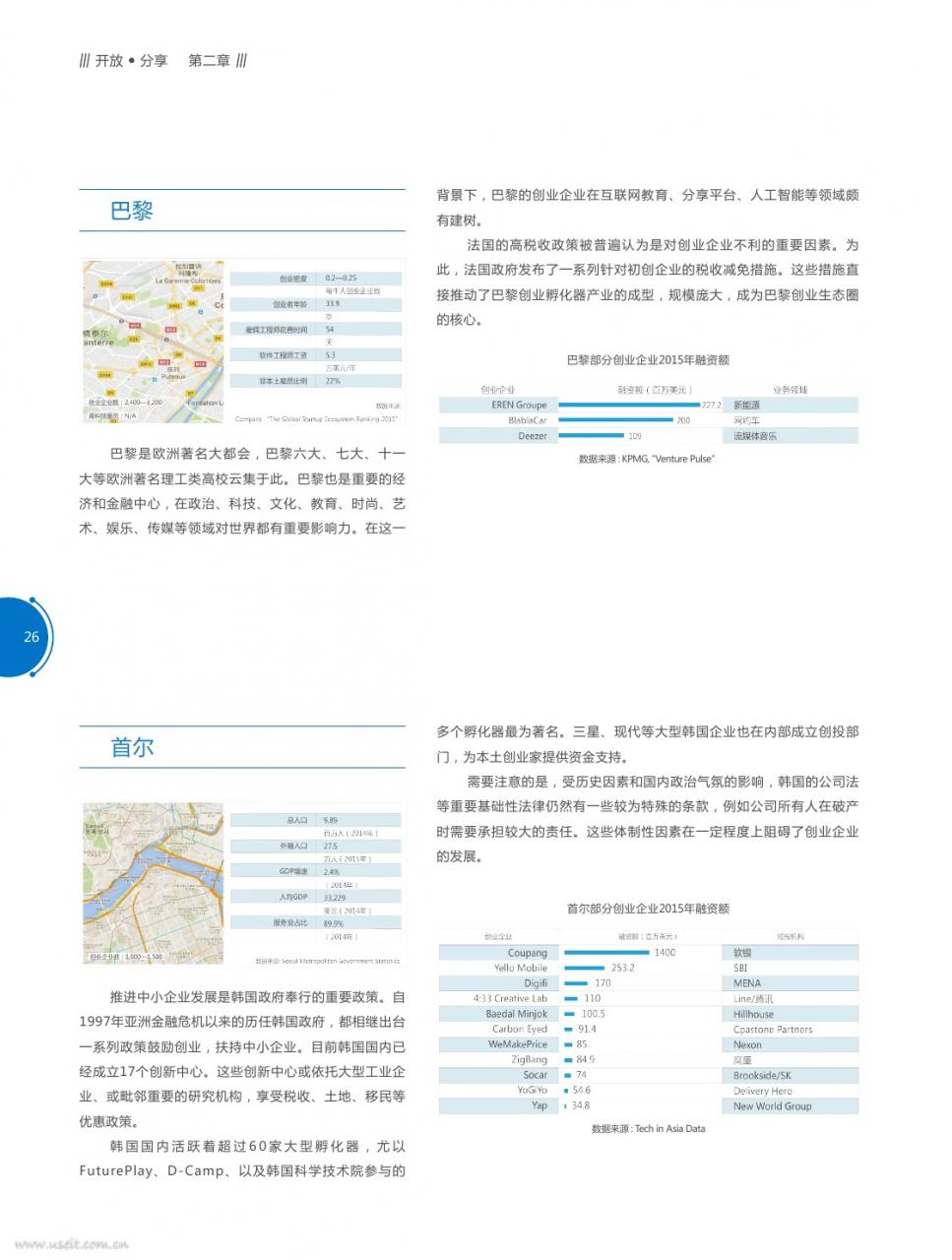Image resolution: width=952 pixels, height=1260 pixels.
Task: Click the investor 'New World Group'
Action: pos(773,1105)
